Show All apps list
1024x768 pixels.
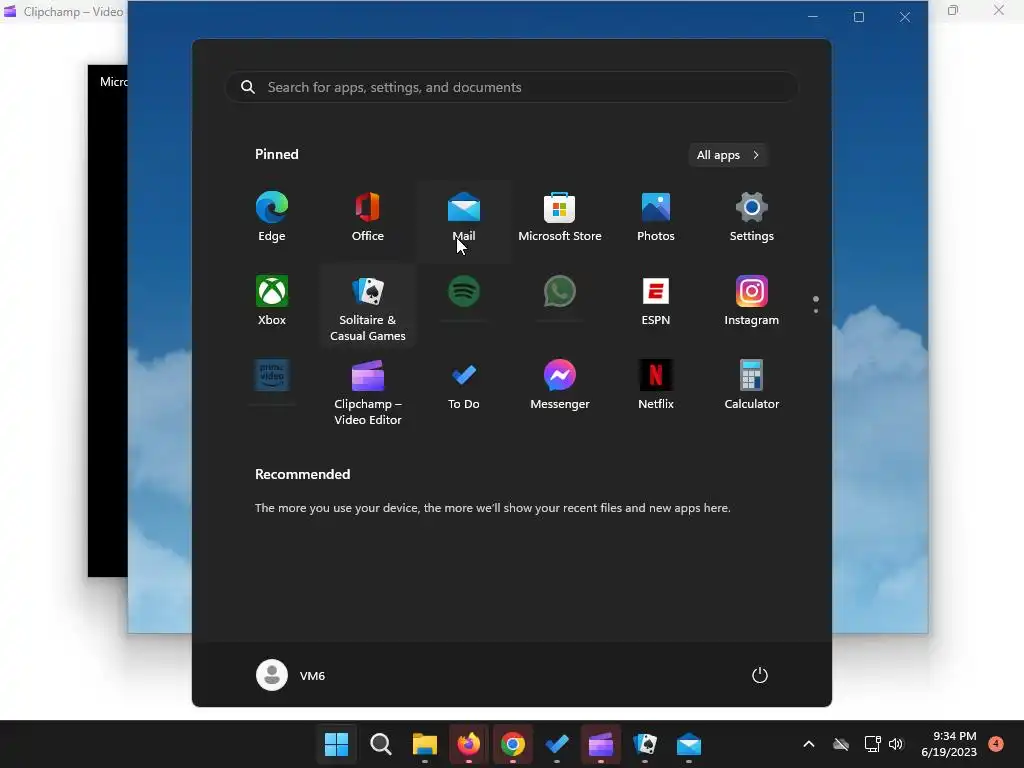[x=728, y=155]
